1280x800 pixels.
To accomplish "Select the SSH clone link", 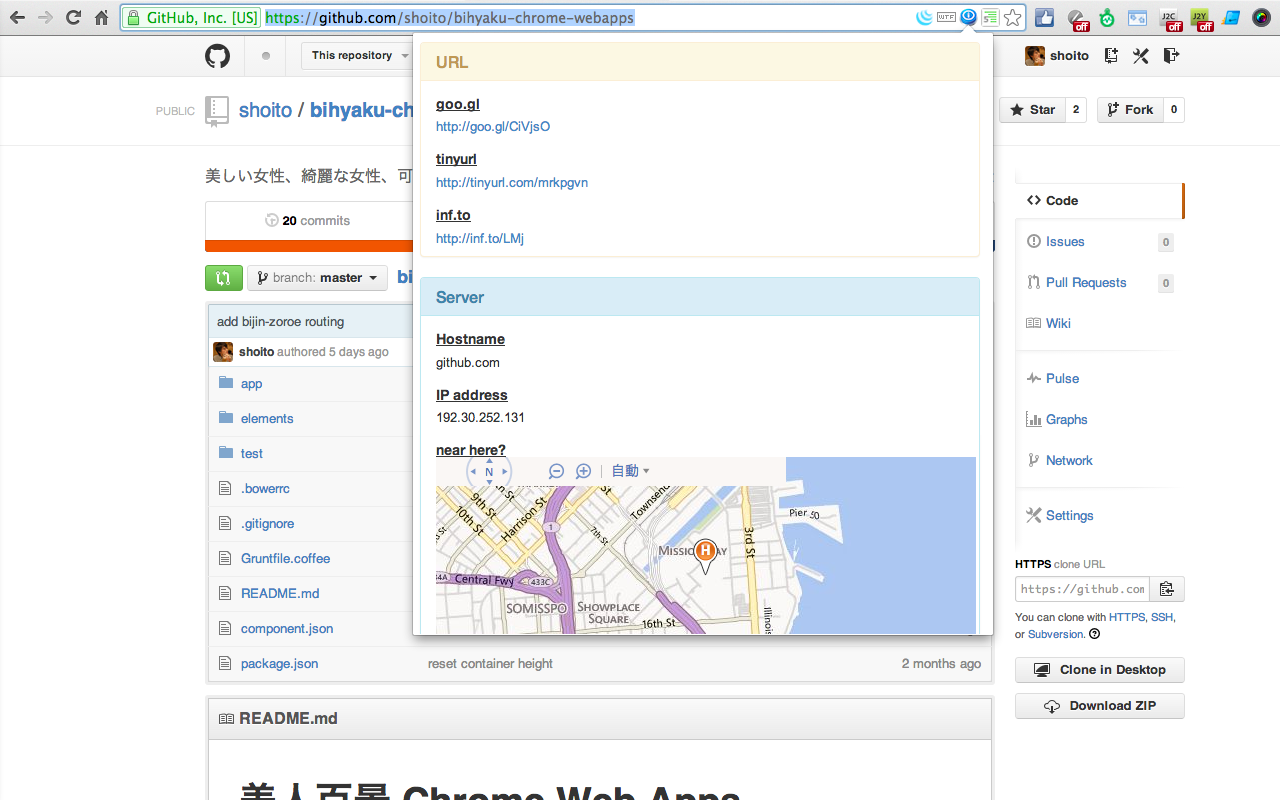I will coord(1161,618).
